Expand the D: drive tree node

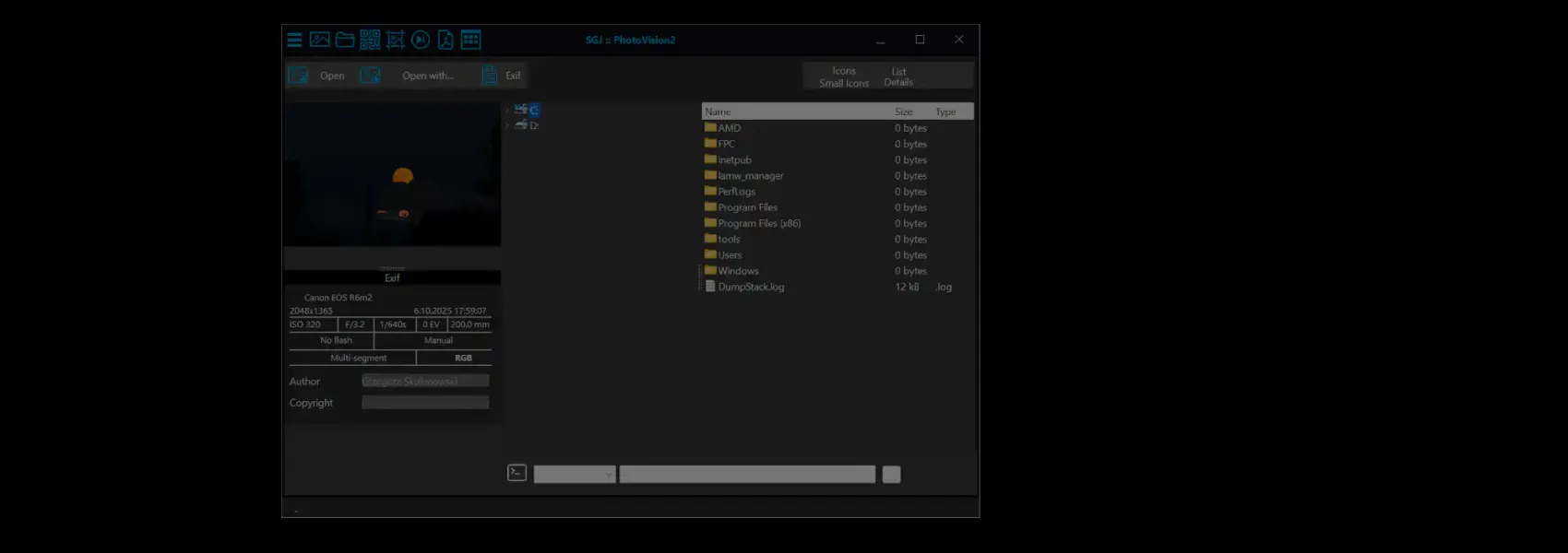pos(507,126)
